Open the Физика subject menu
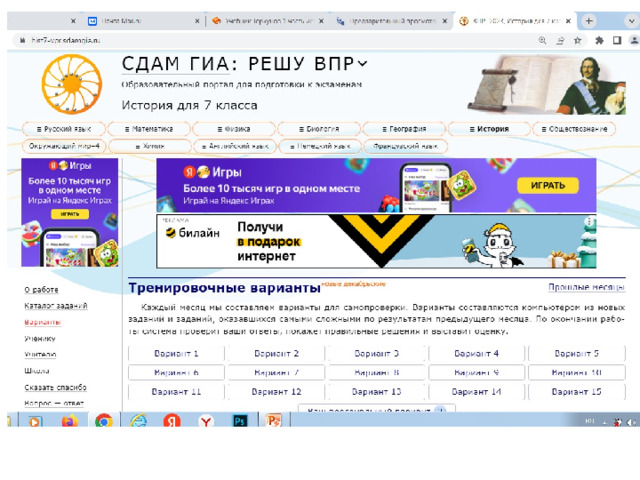 pos(234,129)
